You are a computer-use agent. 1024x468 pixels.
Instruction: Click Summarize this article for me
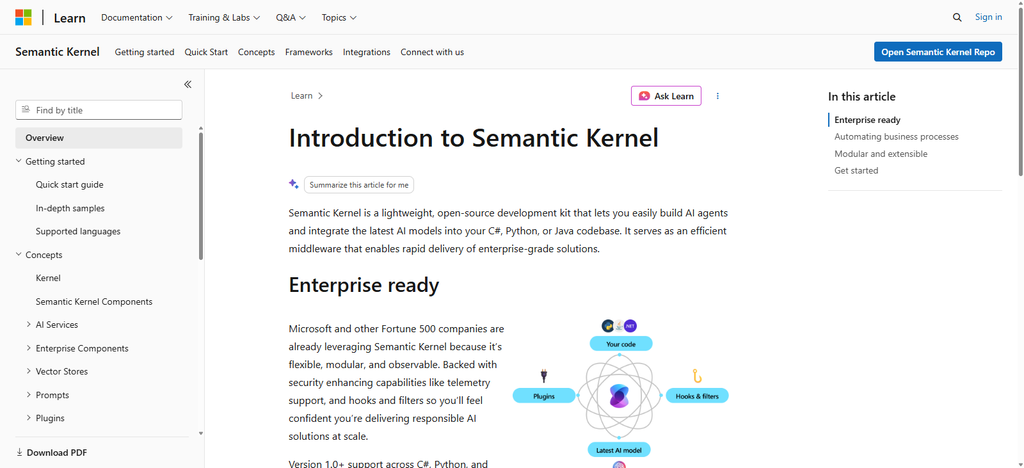[x=359, y=185]
